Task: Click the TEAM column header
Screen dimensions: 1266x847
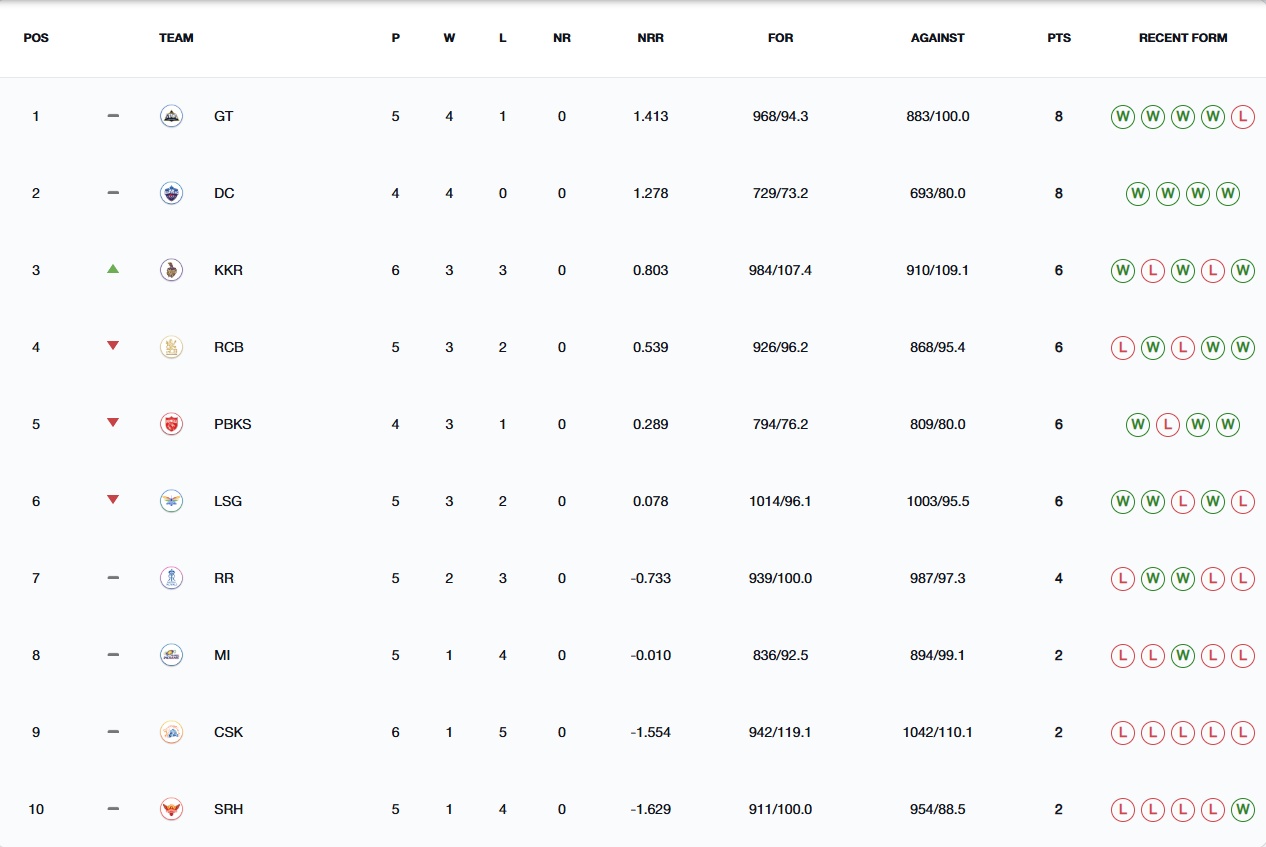Action: coord(176,38)
